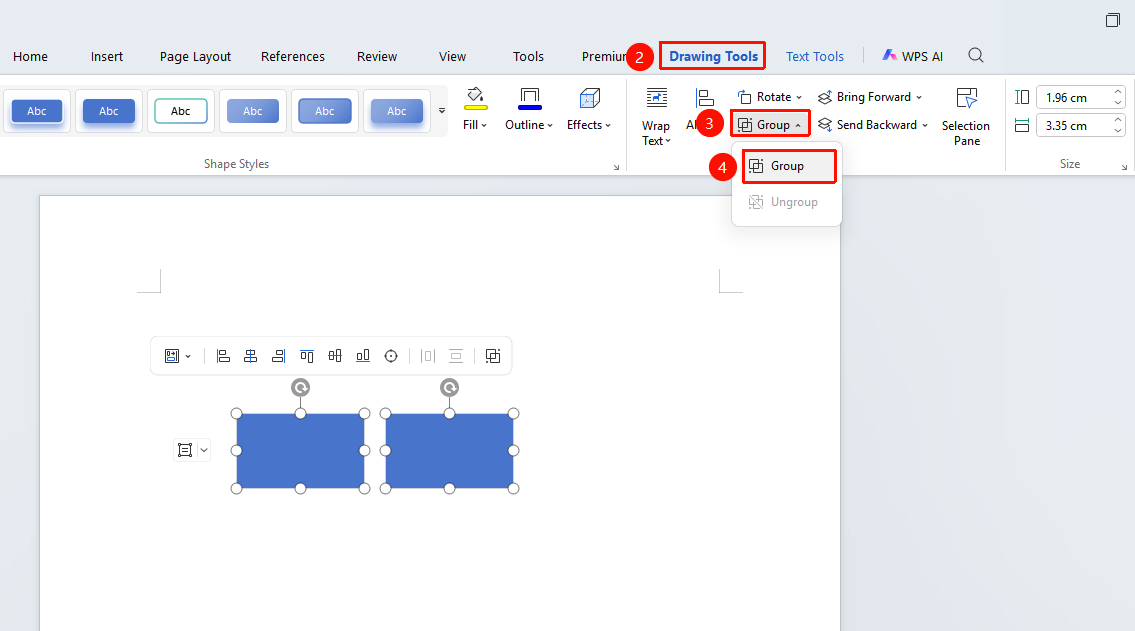The width and height of the screenshot is (1135, 631).
Task: Align middle vertically via floating toolbar
Action: coord(335,356)
